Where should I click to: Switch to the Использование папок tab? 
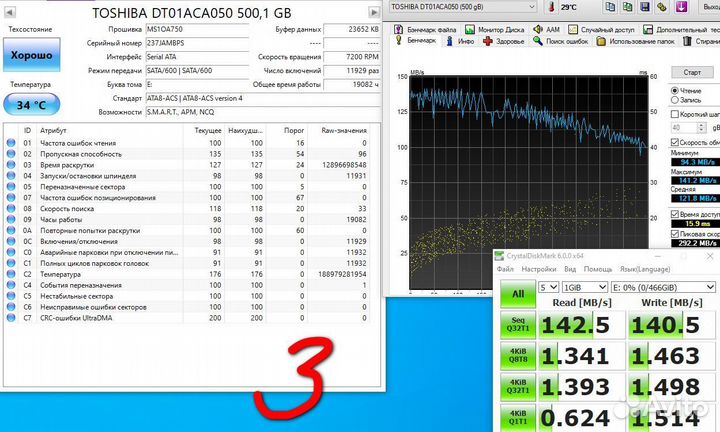[635, 41]
